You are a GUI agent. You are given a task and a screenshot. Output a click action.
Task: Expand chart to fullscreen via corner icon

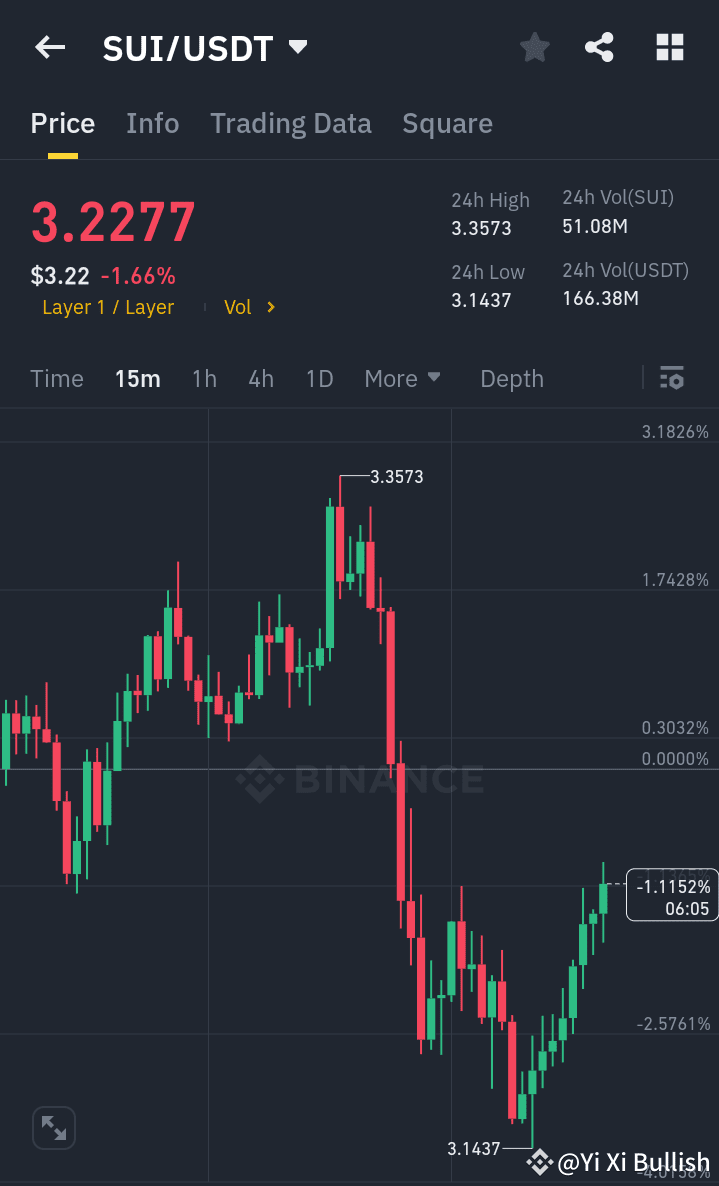pos(53,1127)
